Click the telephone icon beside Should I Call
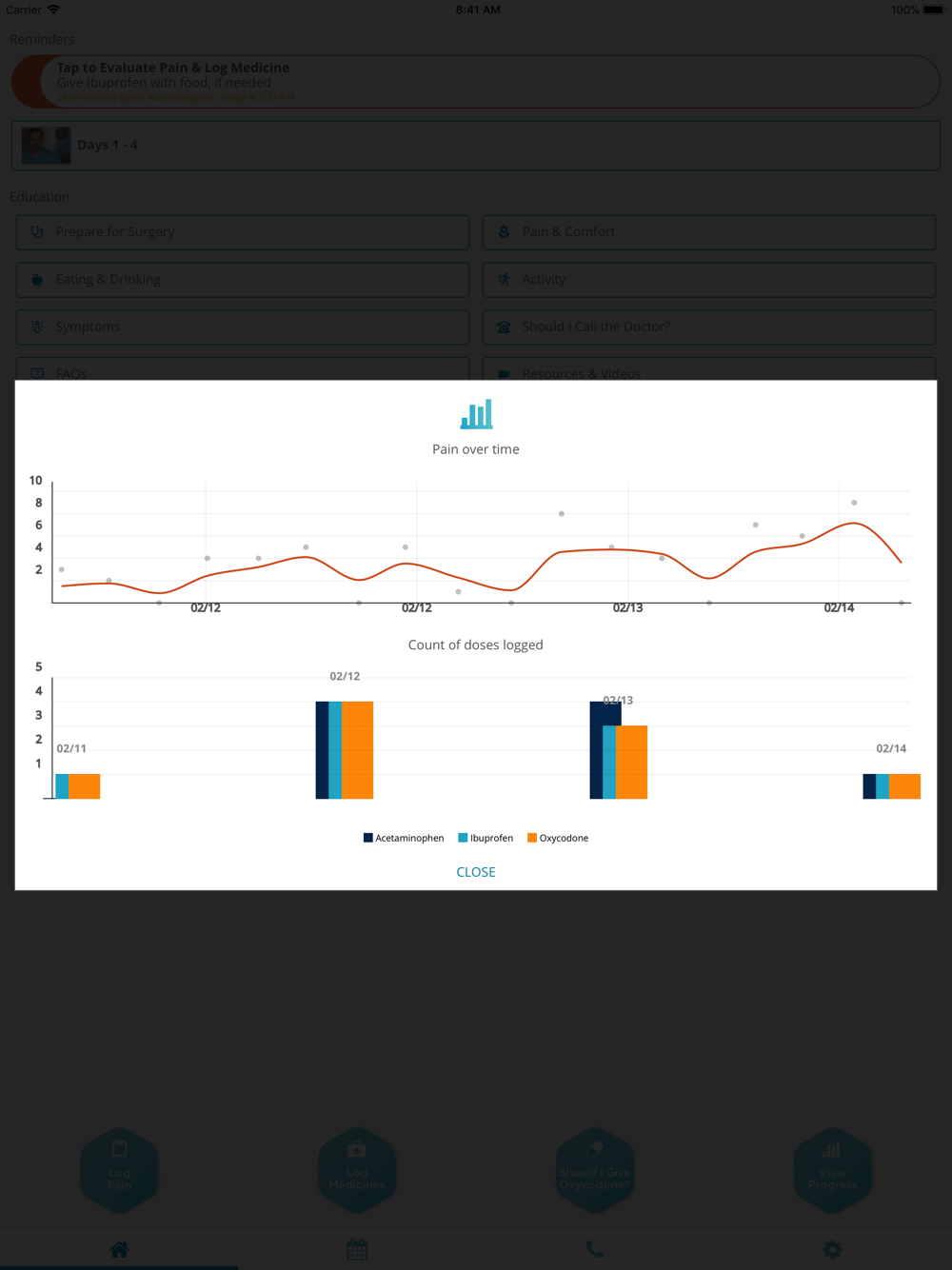 pyautogui.click(x=504, y=327)
